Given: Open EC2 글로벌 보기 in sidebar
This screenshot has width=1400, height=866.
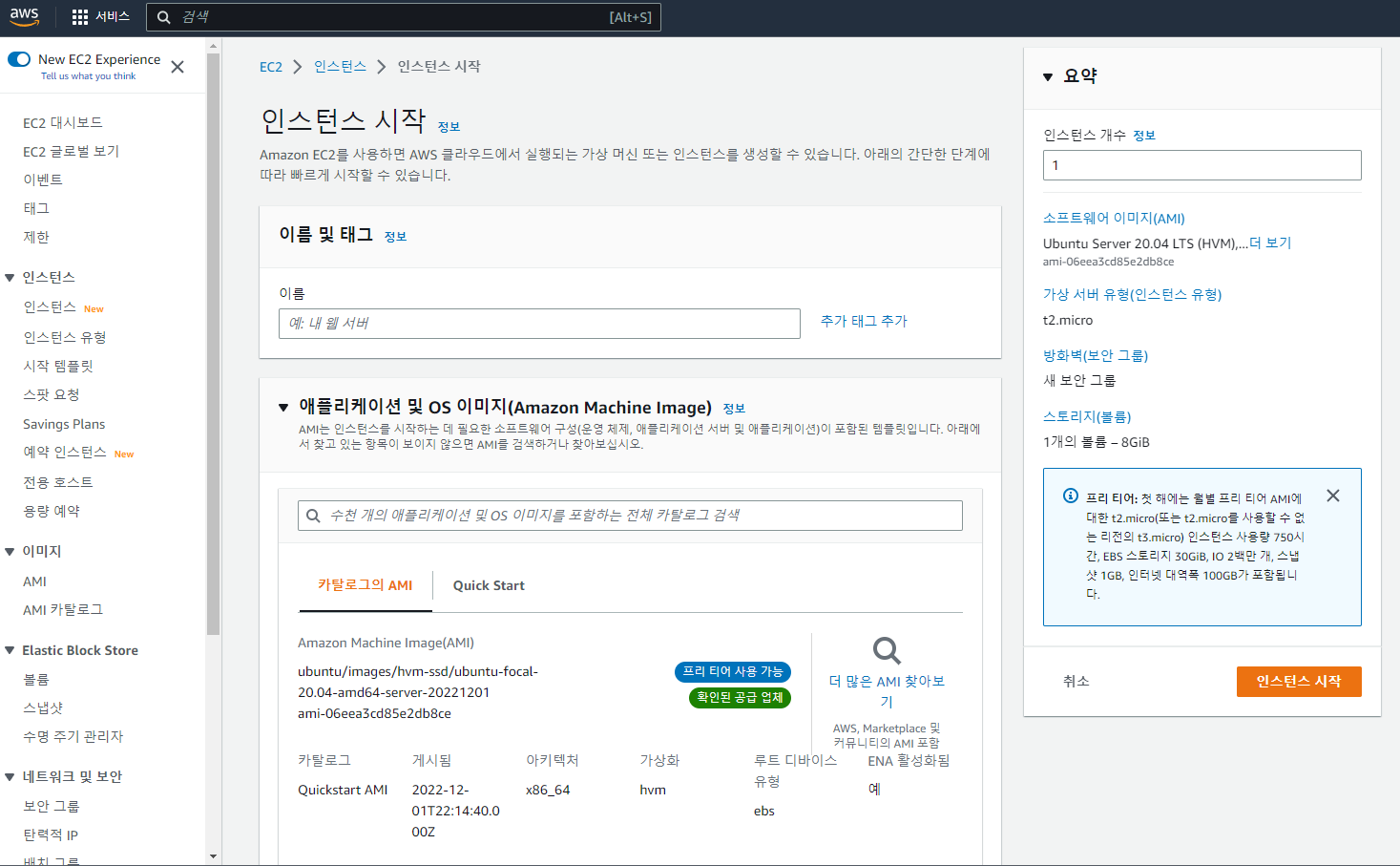Looking at the screenshot, I should [x=72, y=152].
